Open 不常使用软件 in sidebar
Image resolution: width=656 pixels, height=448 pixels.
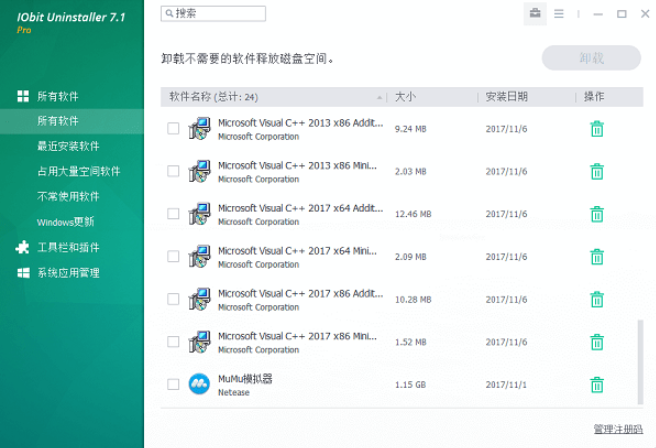[68, 197]
